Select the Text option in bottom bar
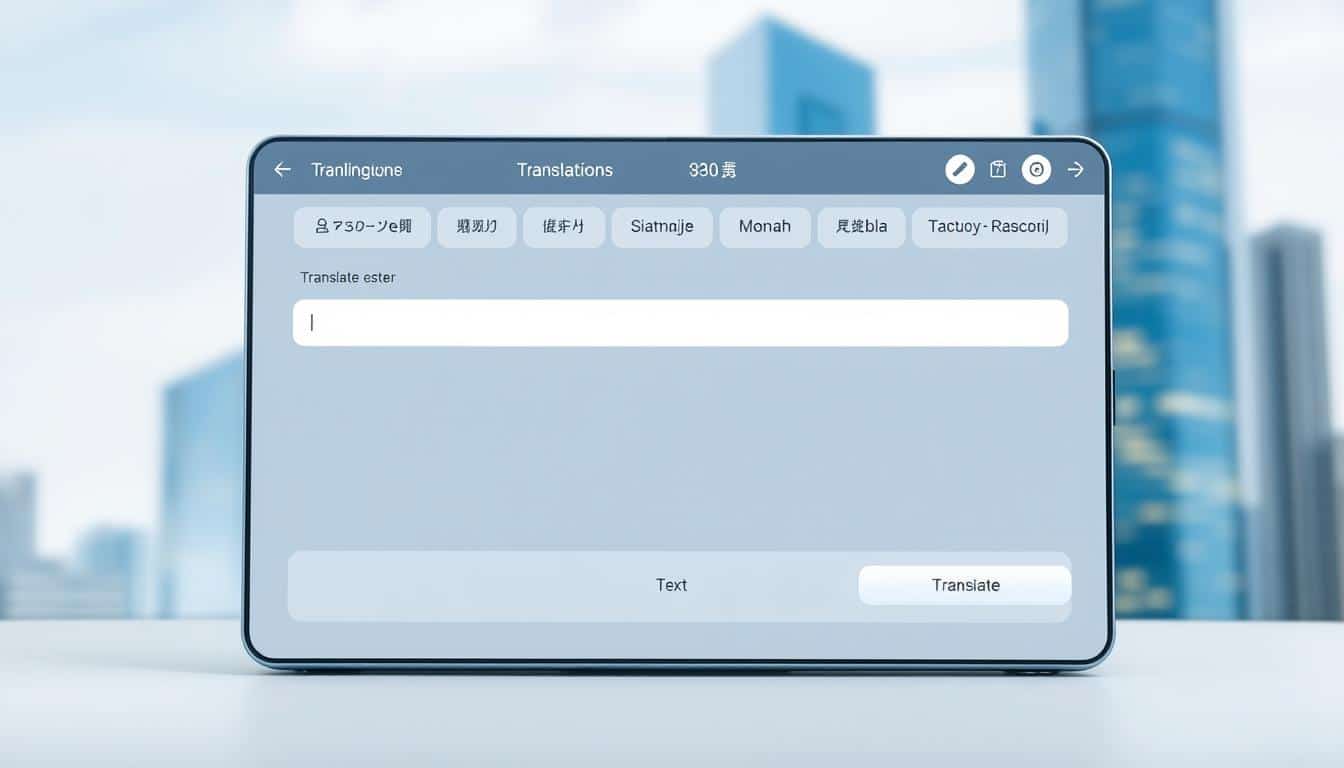This screenshot has height=768, width=1344. [x=671, y=585]
